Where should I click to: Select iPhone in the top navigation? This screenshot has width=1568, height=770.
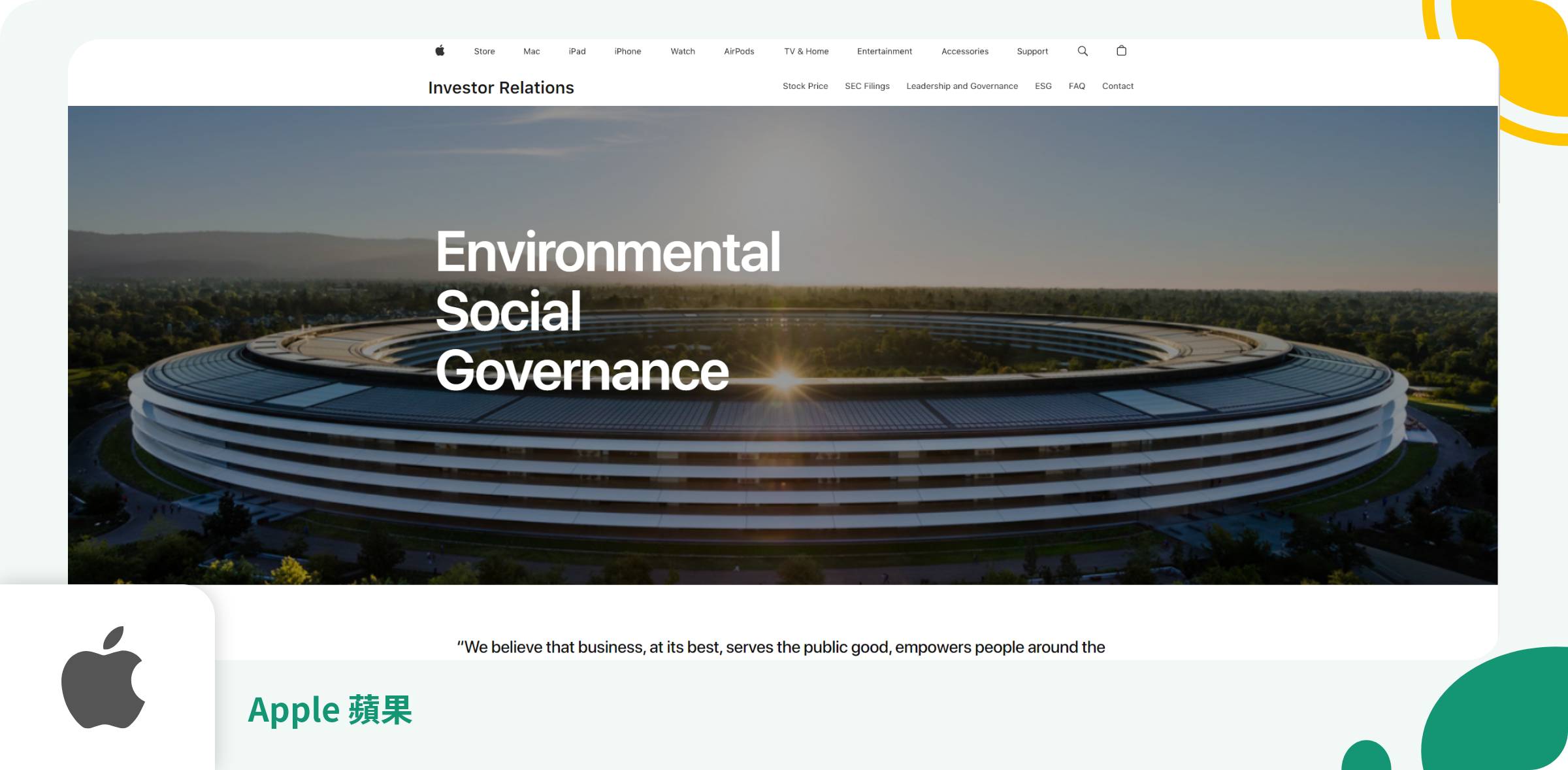pos(627,52)
